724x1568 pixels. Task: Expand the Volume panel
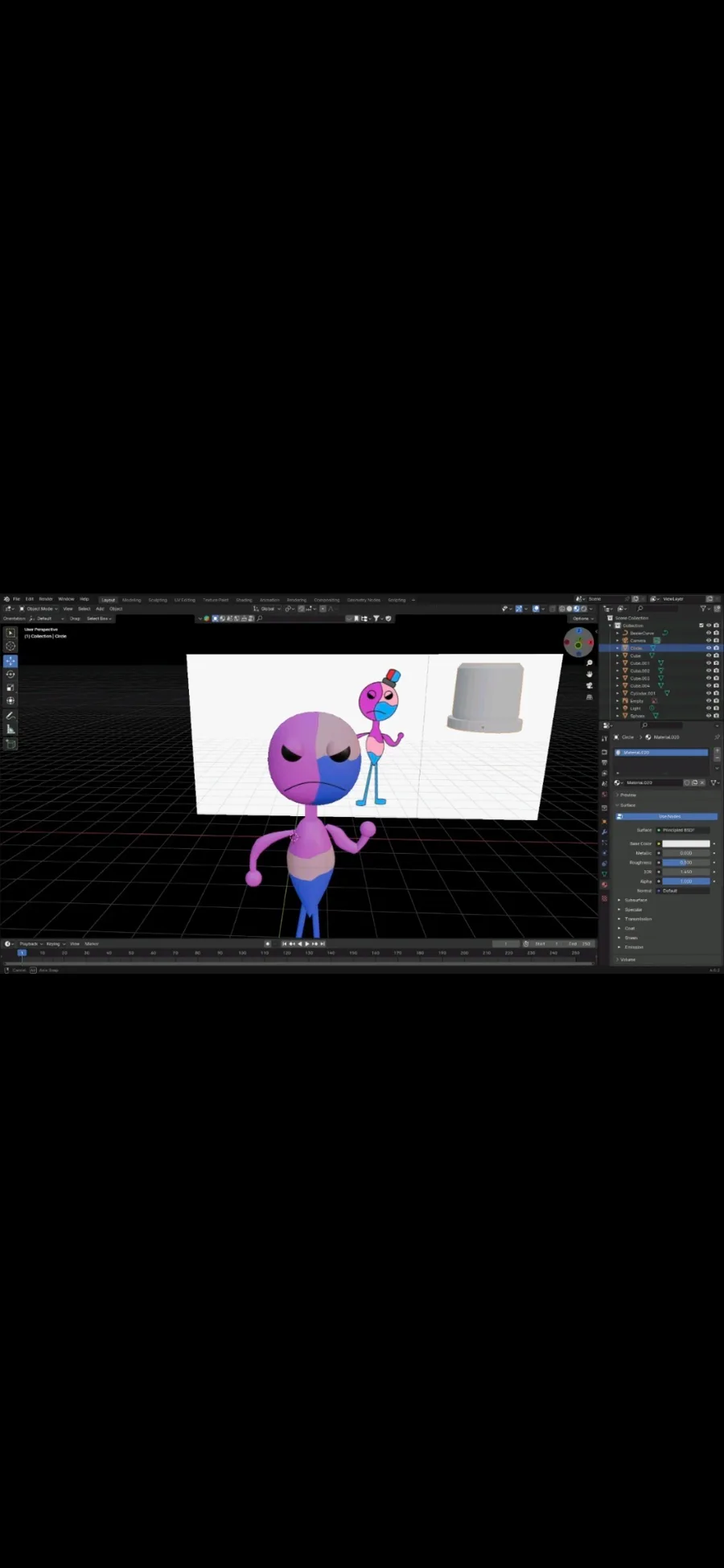[x=627, y=959]
